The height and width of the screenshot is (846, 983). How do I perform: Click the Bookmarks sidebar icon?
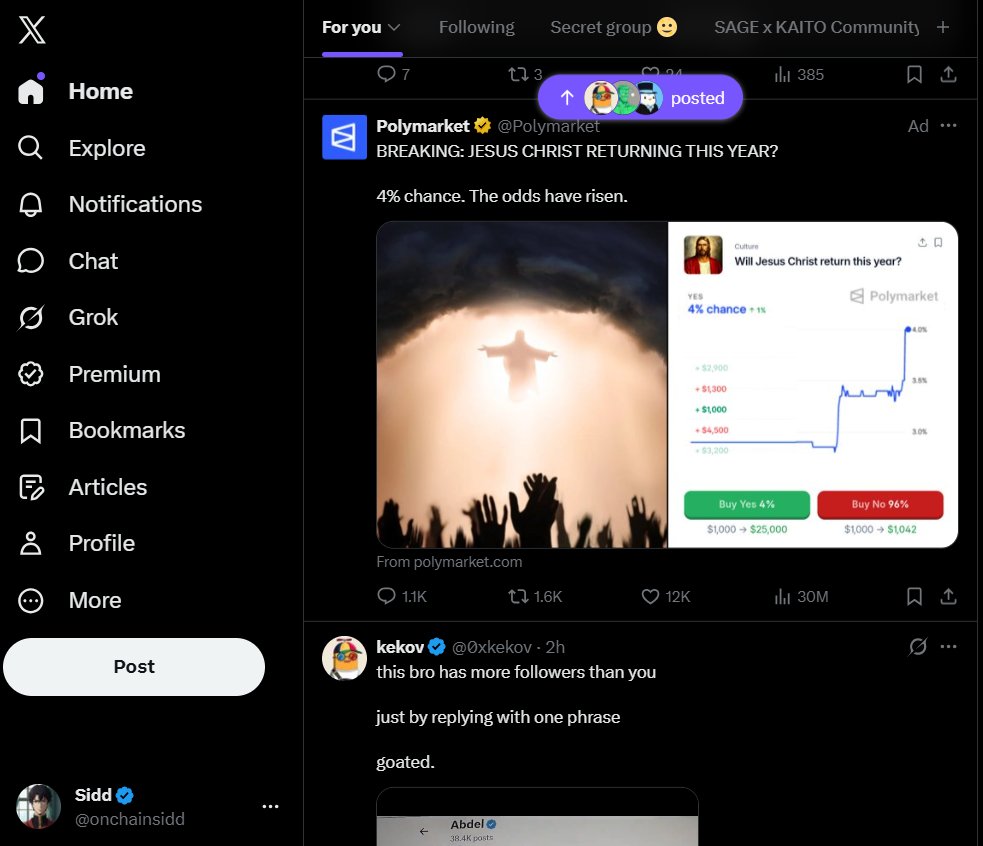[30, 431]
